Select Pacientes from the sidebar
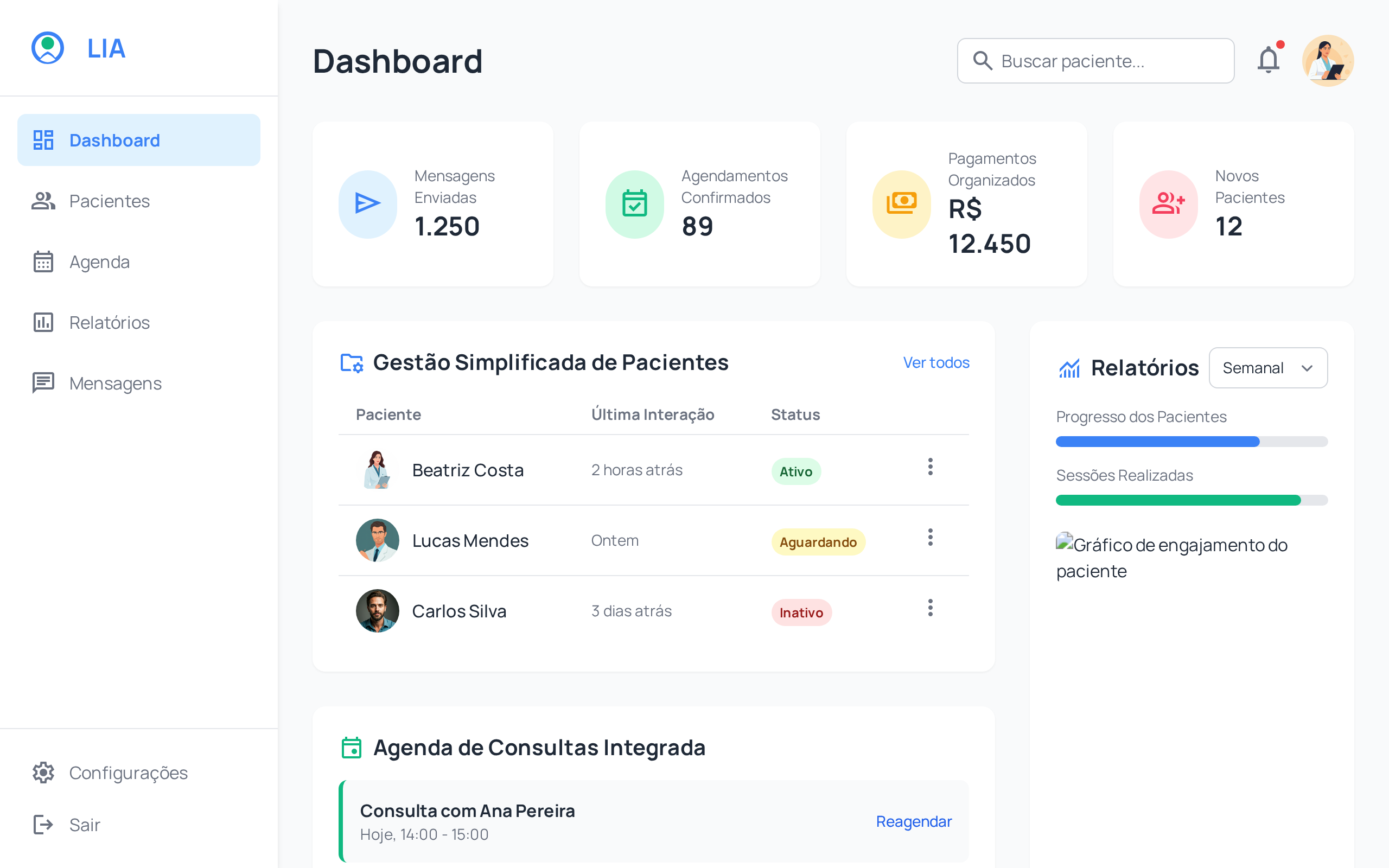Viewport: 1389px width, 868px height. click(110, 201)
